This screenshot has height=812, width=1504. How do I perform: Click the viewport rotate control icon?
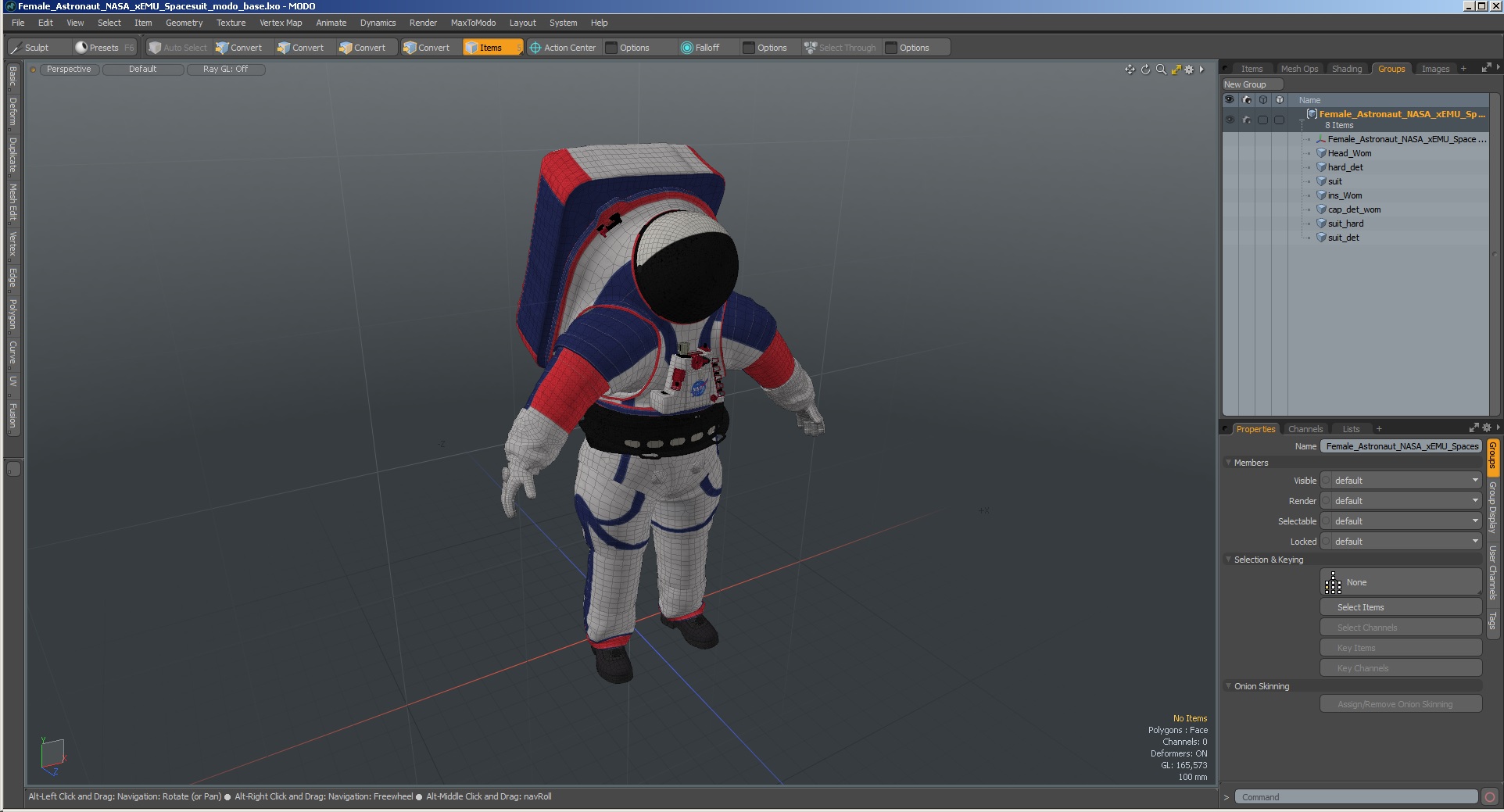(1145, 70)
